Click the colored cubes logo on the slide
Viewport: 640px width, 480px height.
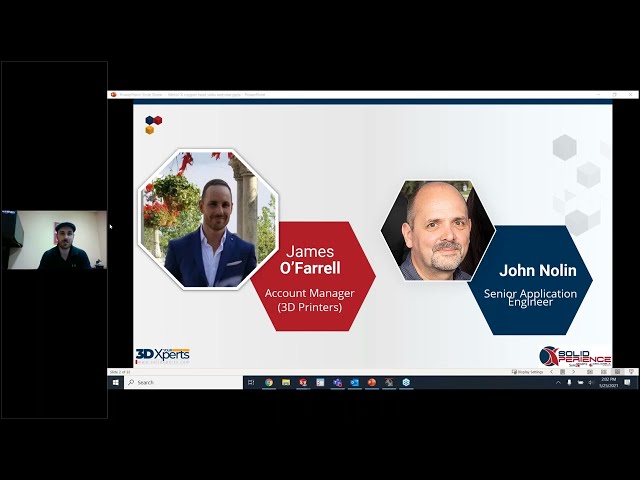pyautogui.click(x=153, y=125)
